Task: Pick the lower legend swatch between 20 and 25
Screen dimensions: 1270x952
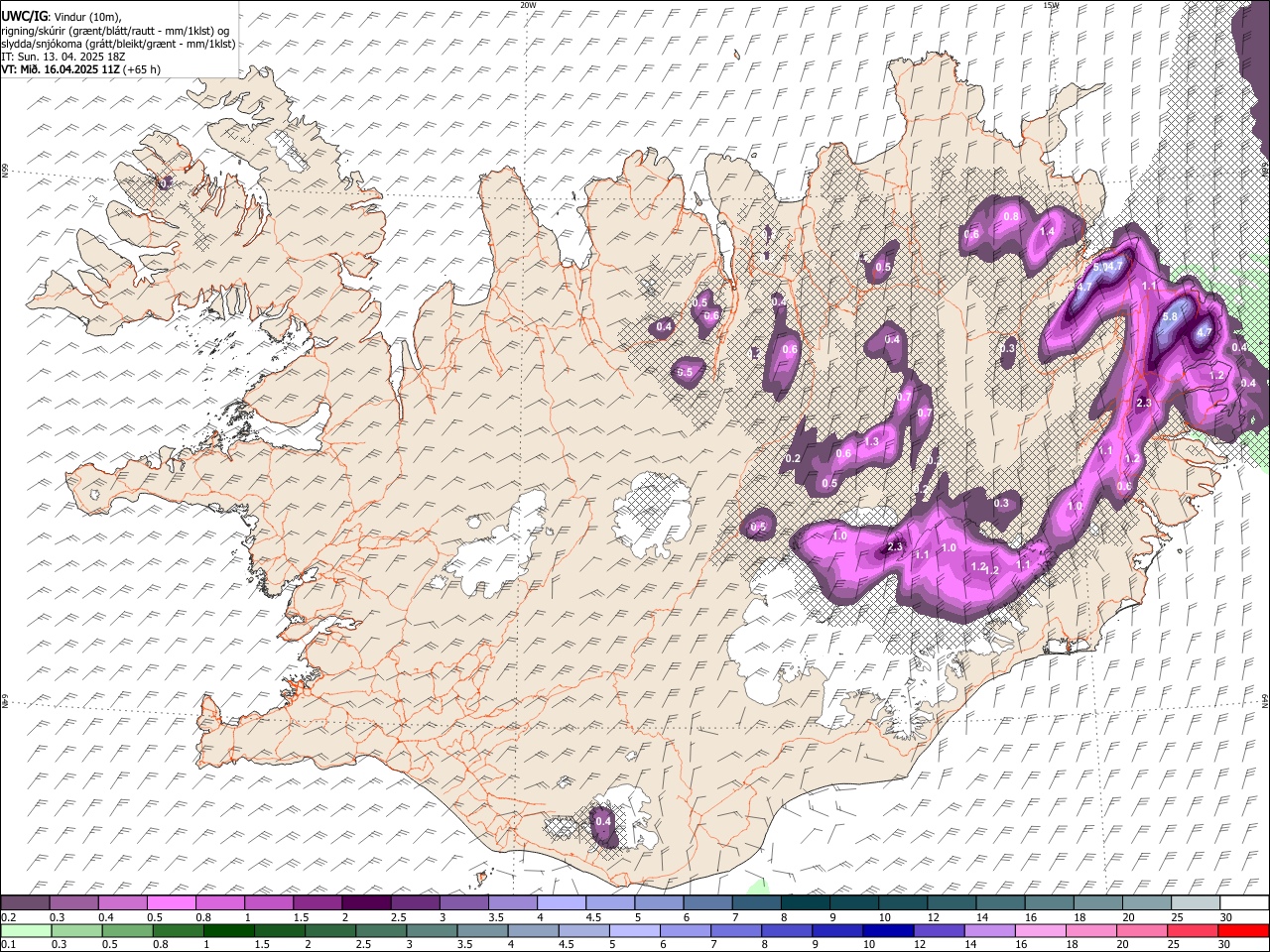Action: (1143, 931)
